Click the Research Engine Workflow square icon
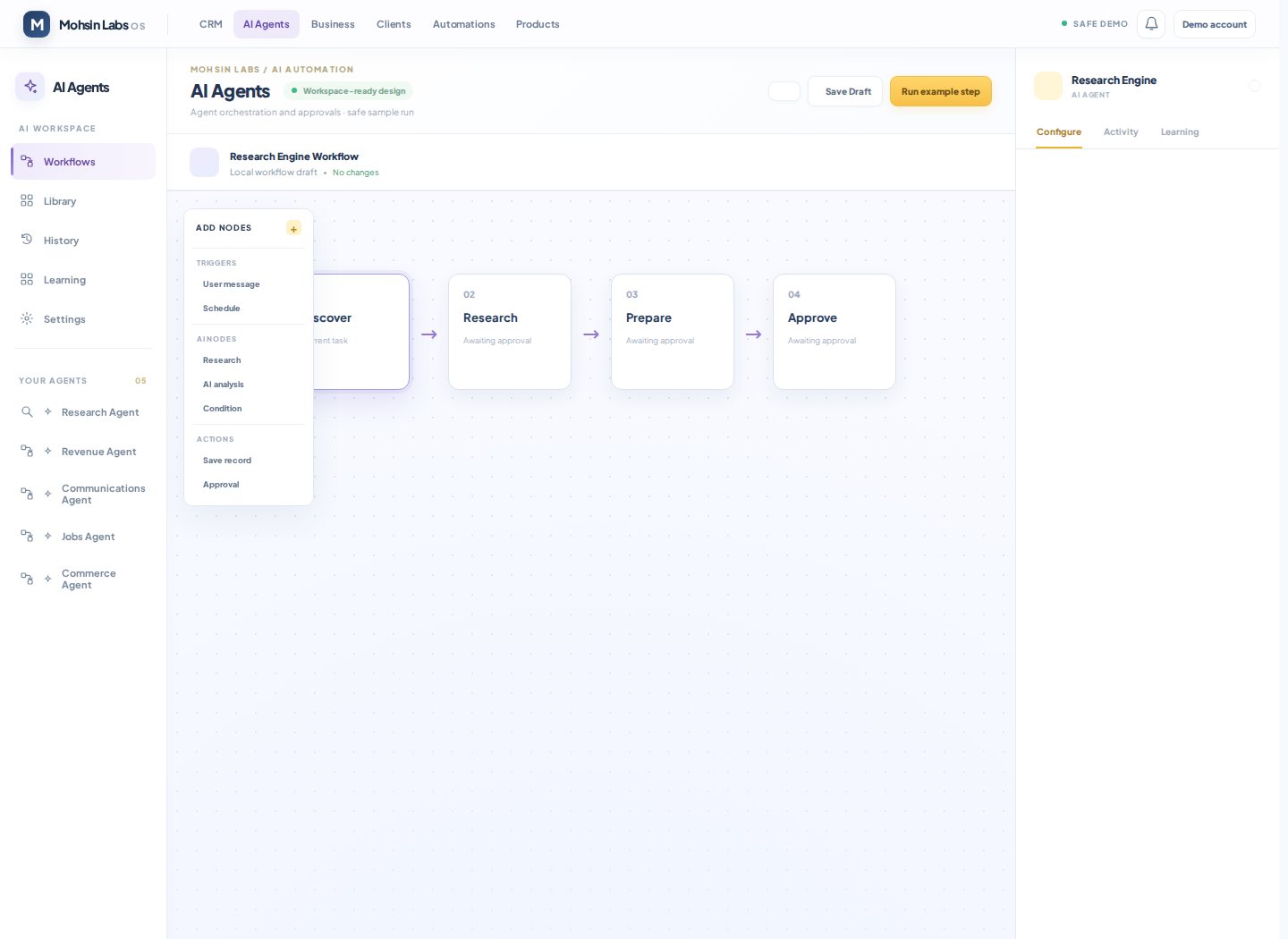Image resolution: width=1288 pixels, height=939 pixels. coord(204,163)
